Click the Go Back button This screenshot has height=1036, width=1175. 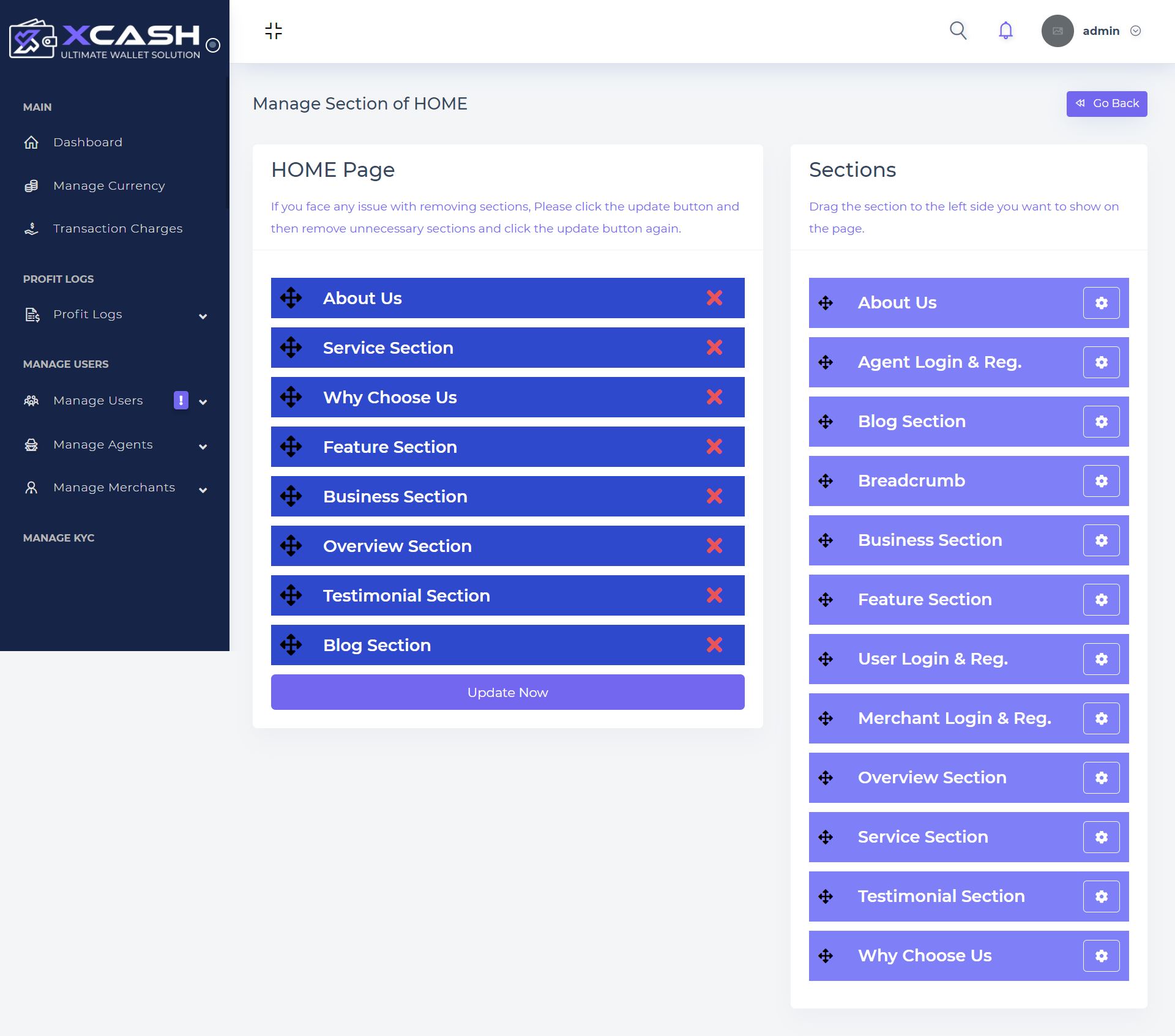(x=1106, y=103)
